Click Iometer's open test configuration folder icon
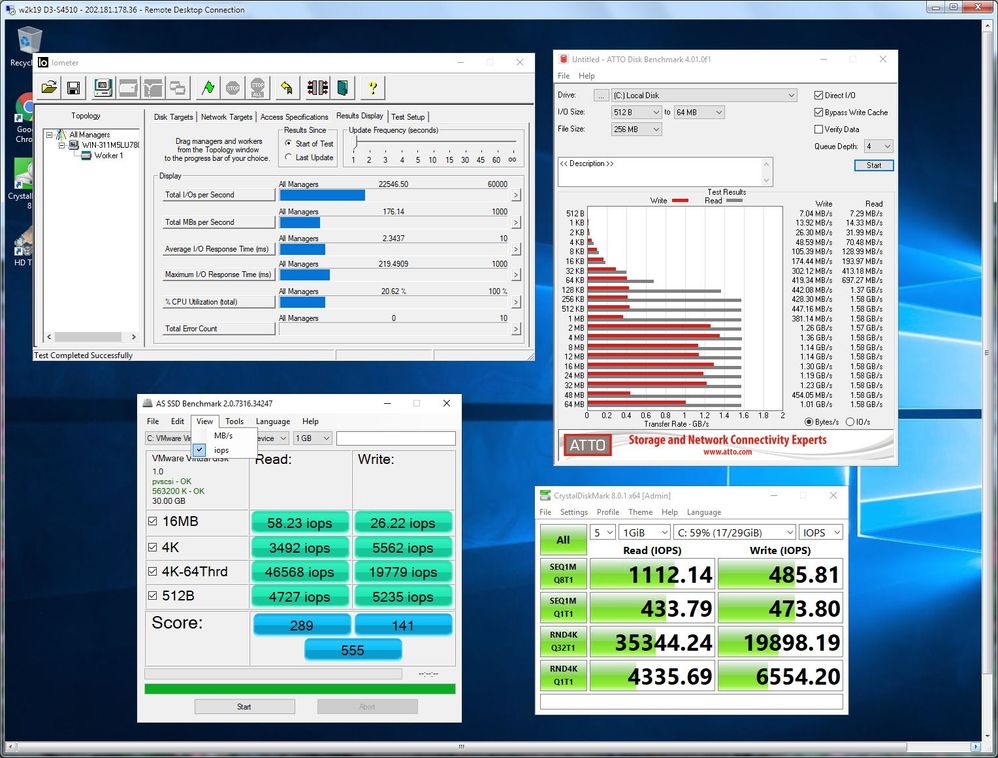Image resolution: width=998 pixels, height=758 pixels. click(50, 88)
